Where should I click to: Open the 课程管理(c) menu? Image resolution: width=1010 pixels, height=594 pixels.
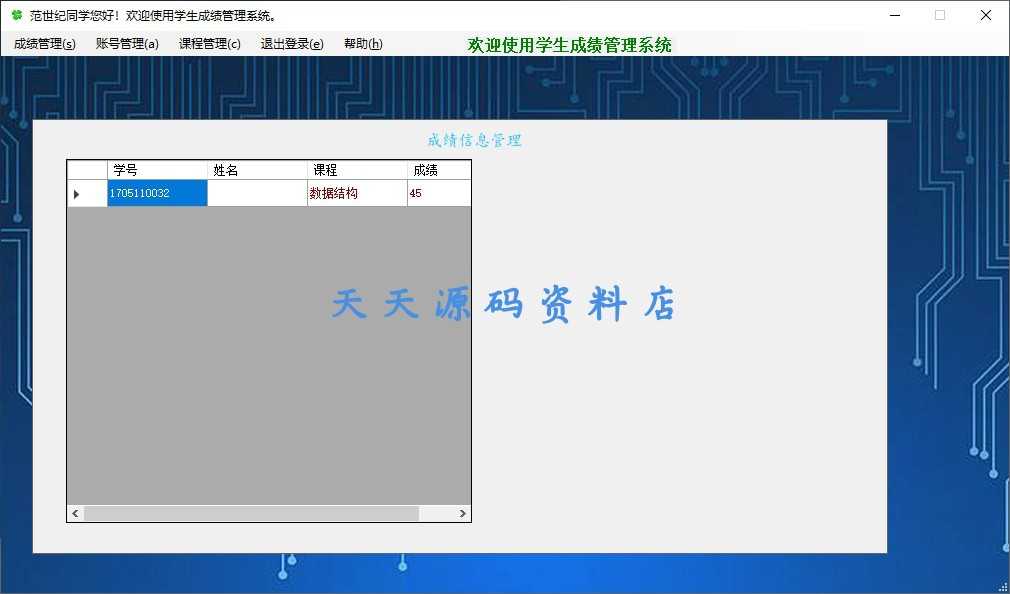pos(209,44)
